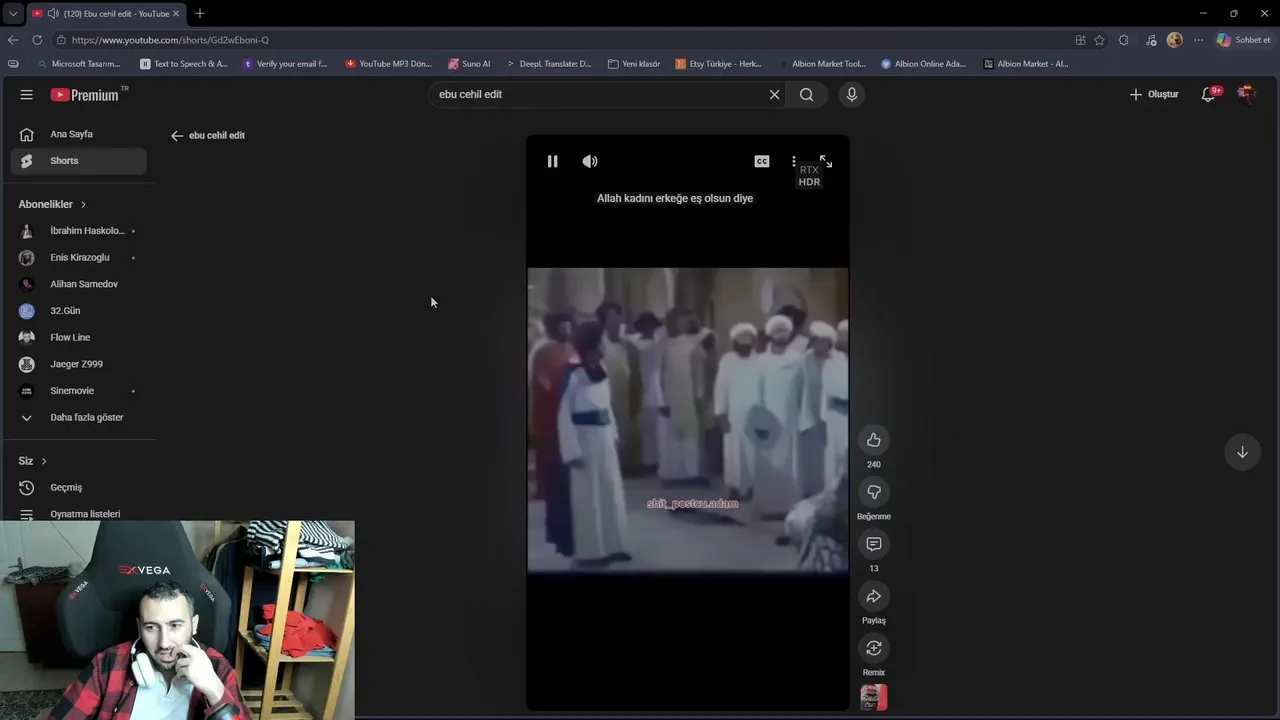Remix this Short
The width and height of the screenshot is (1280, 720).
point(874,648)
